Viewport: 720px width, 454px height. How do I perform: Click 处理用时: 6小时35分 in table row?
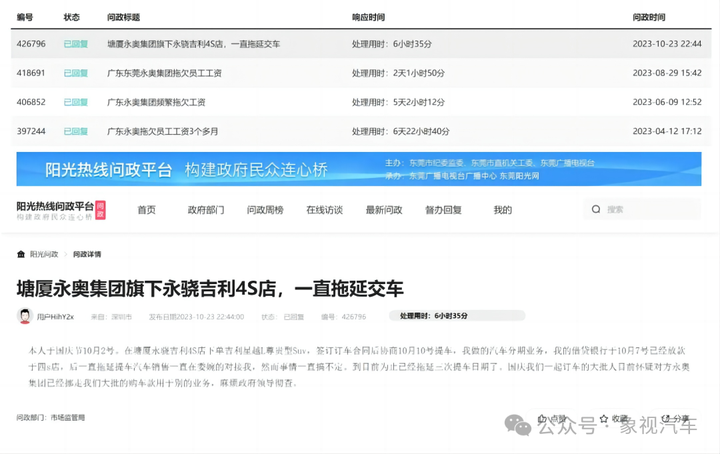392,44
